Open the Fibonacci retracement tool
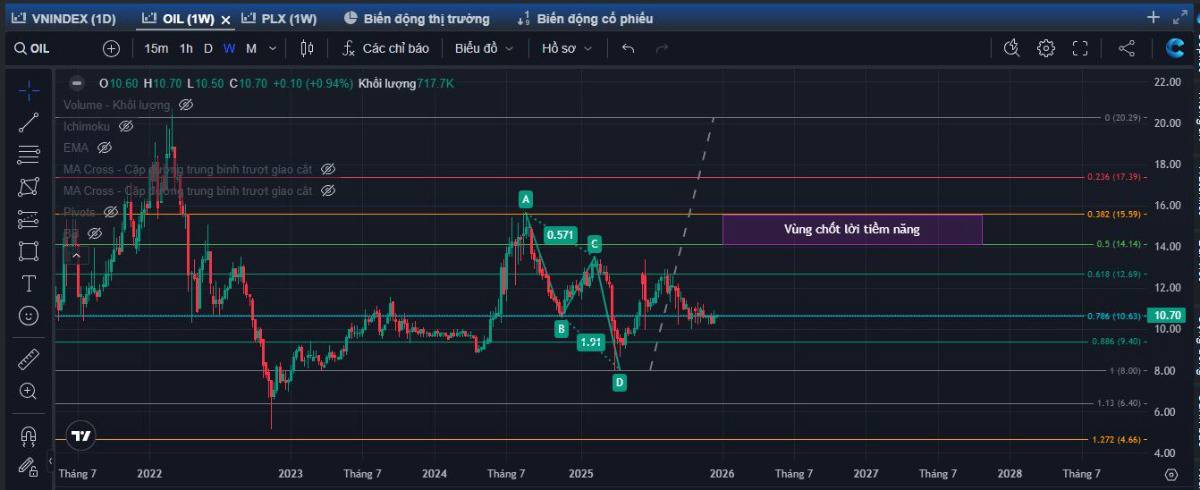 coord(28,154)
